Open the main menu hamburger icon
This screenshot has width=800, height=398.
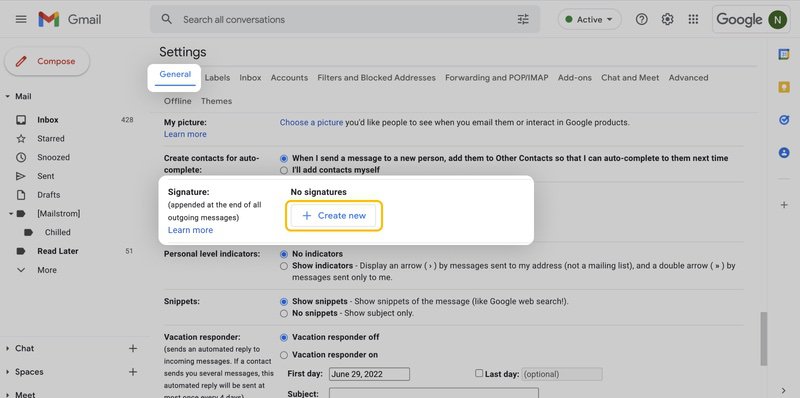(x=21, y=19)
